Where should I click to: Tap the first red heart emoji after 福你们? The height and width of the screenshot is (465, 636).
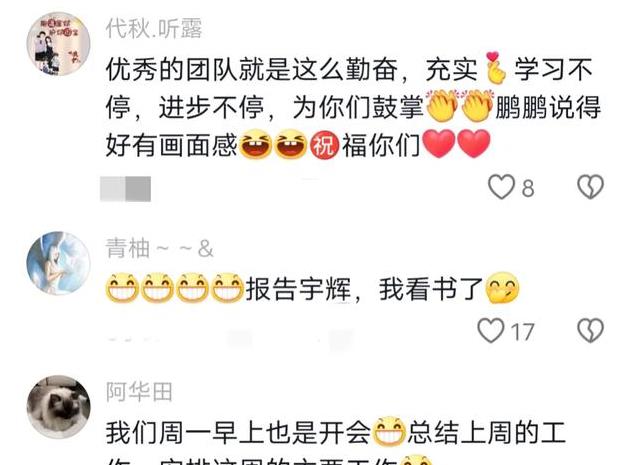click(x=439, y=144)
